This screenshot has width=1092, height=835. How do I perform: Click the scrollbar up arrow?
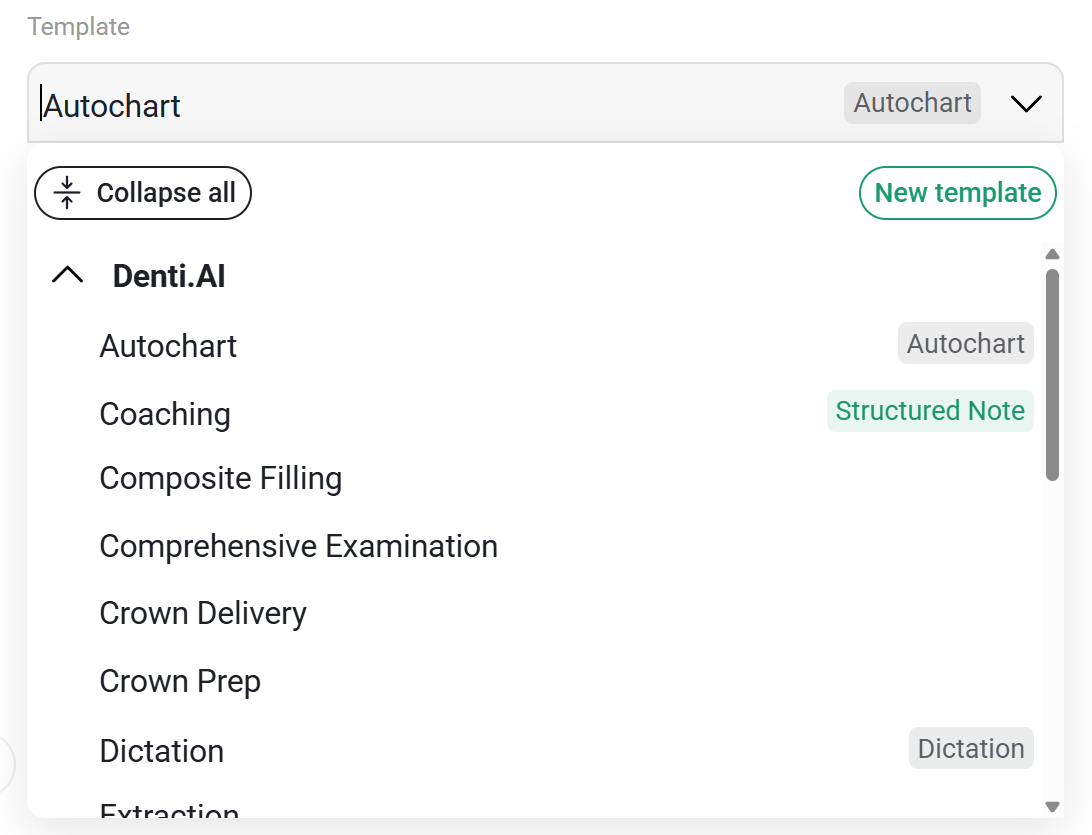1052,254
